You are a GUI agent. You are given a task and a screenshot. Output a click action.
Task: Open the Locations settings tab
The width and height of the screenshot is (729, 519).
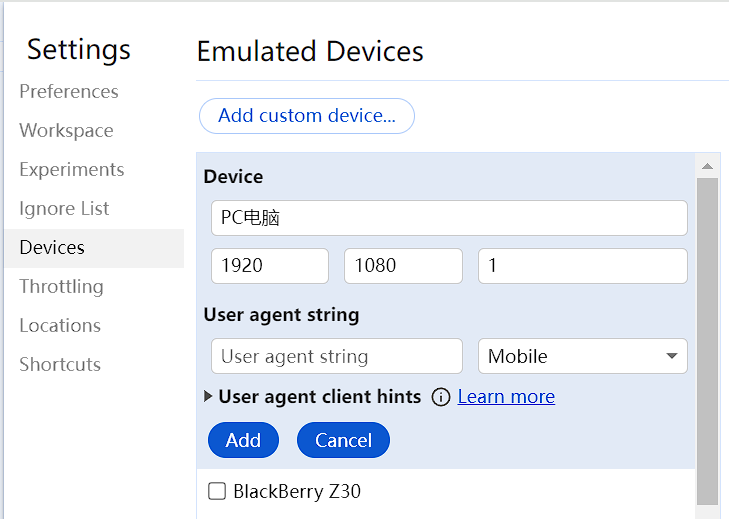point(60,325)
